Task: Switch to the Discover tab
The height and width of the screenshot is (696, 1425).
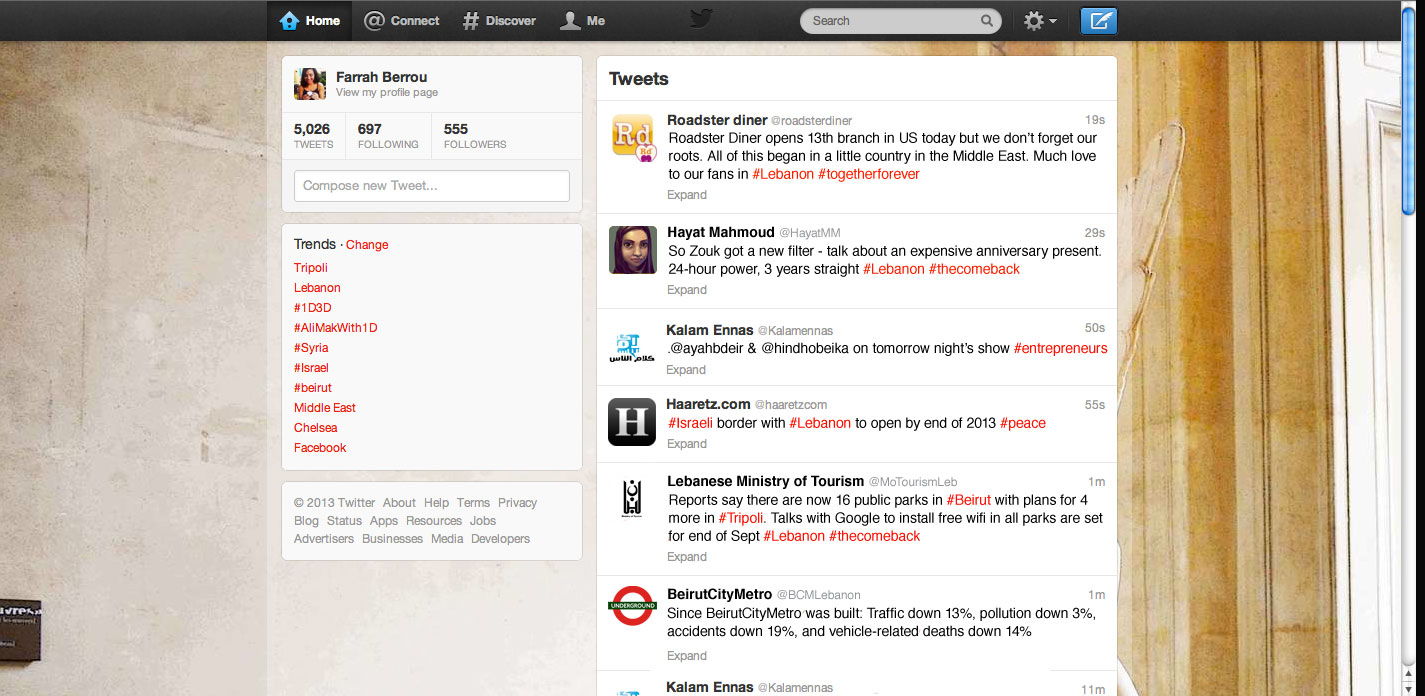Action: (x=499, y=21)
